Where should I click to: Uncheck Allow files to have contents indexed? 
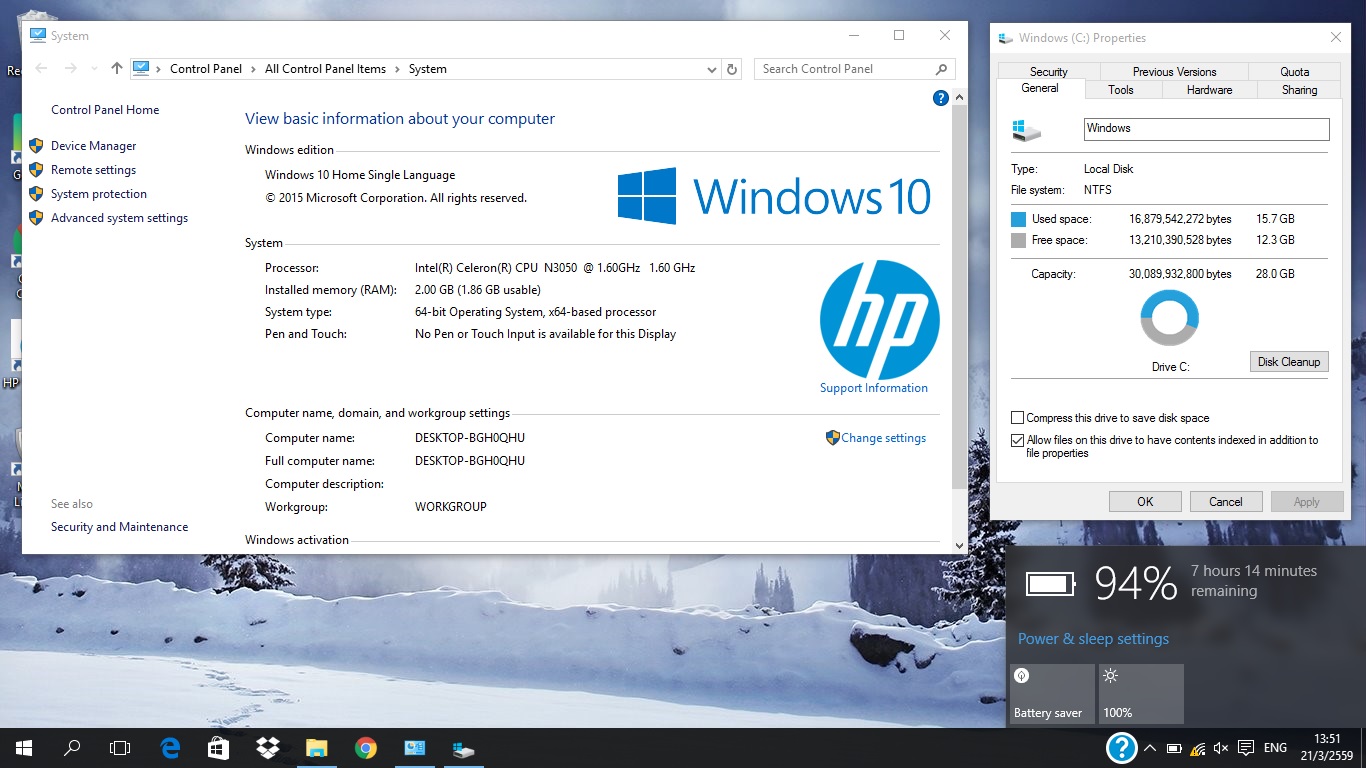coord(1018,440)
